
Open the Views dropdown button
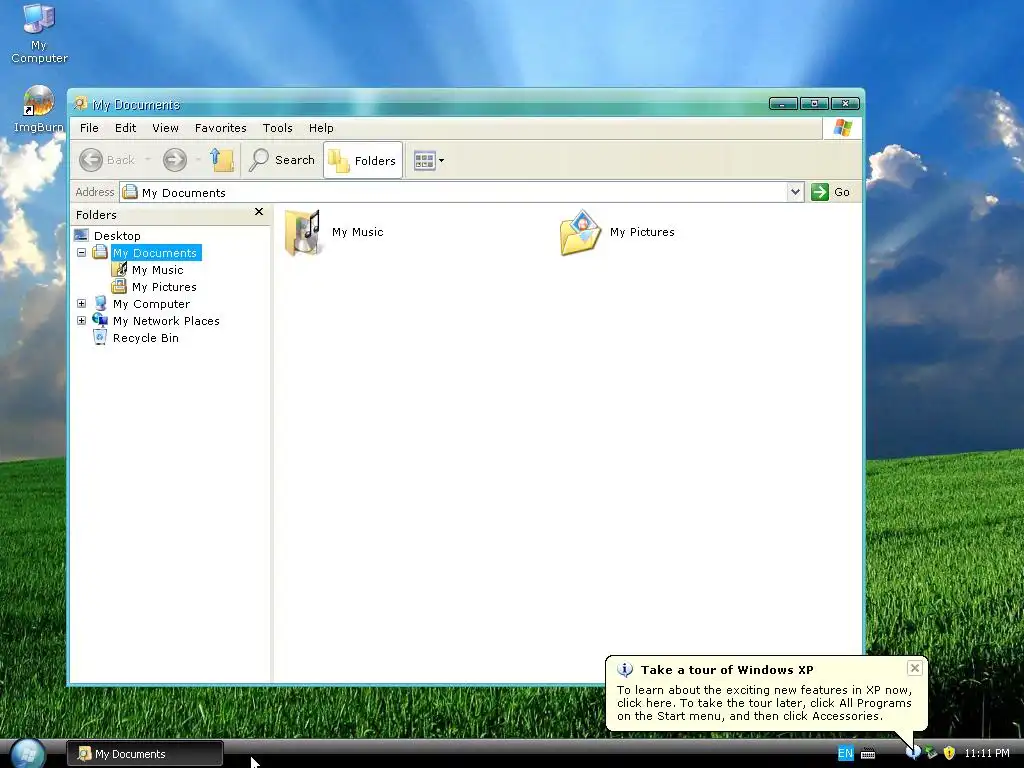coord(429,160)
